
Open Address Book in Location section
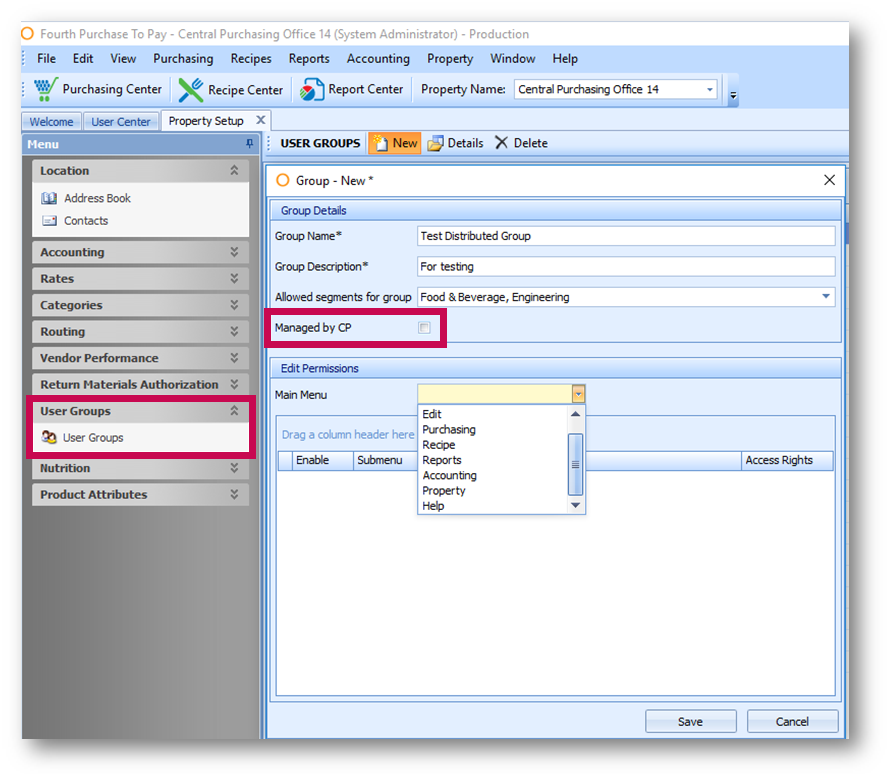[97, 198]
